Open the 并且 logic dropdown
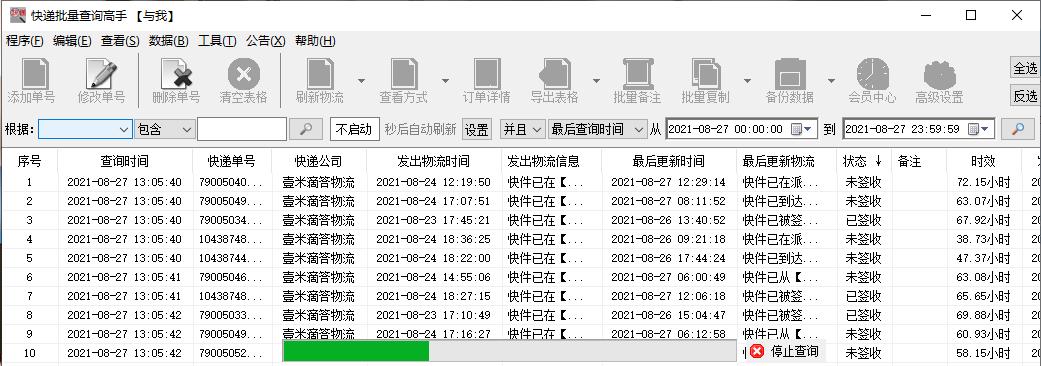The width and height of the screenshot is (1041, 366). pos(522,129)
